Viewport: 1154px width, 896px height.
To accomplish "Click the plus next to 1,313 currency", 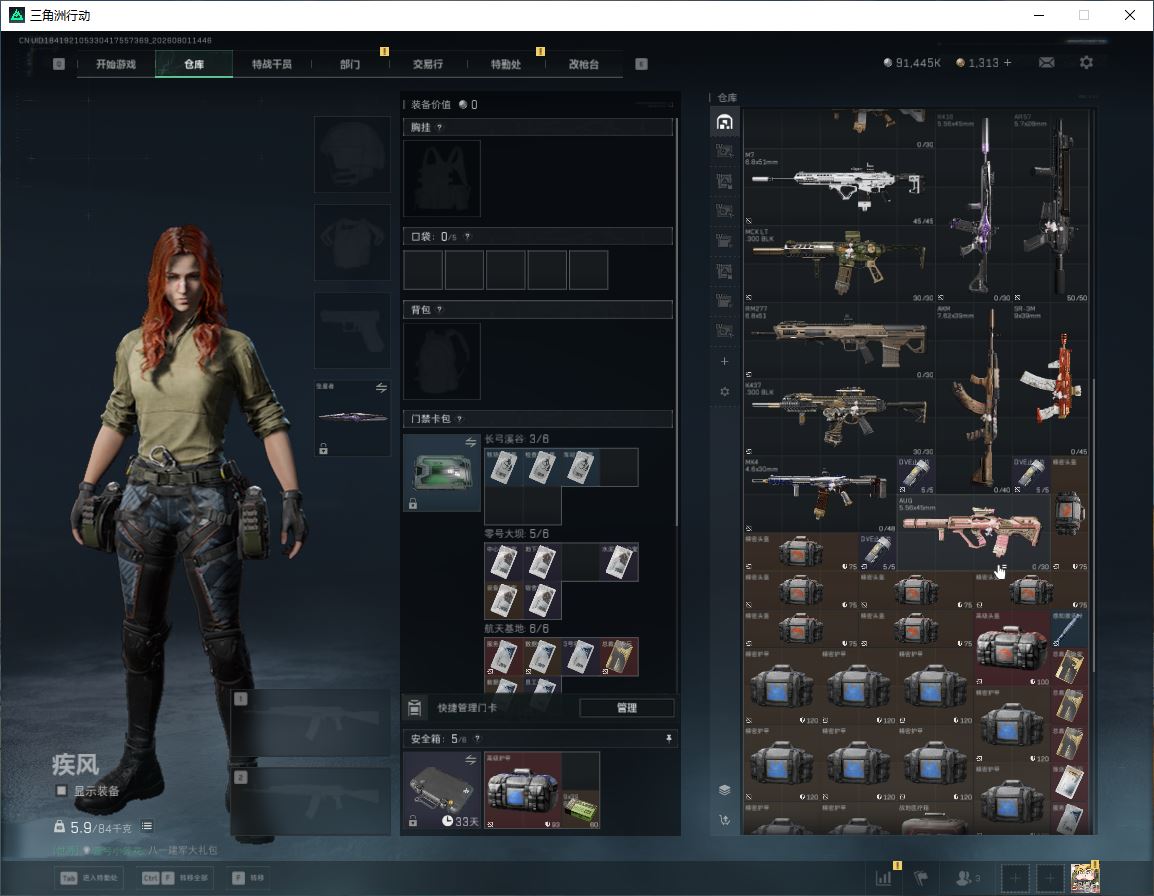I will point(1008,63).
